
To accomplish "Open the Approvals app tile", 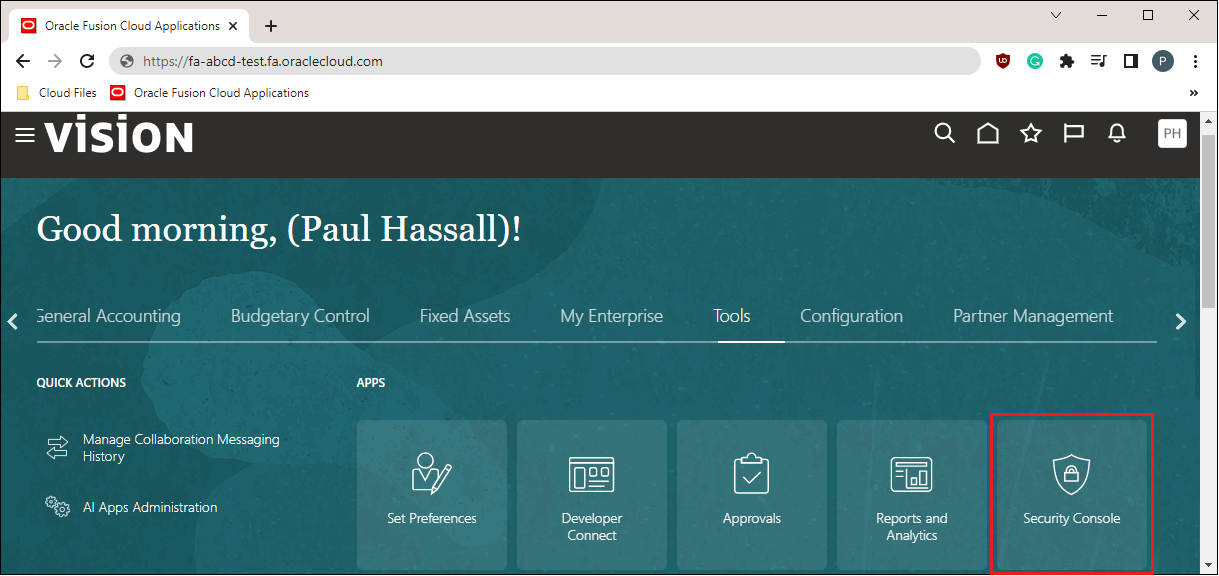I will (752, 495).
